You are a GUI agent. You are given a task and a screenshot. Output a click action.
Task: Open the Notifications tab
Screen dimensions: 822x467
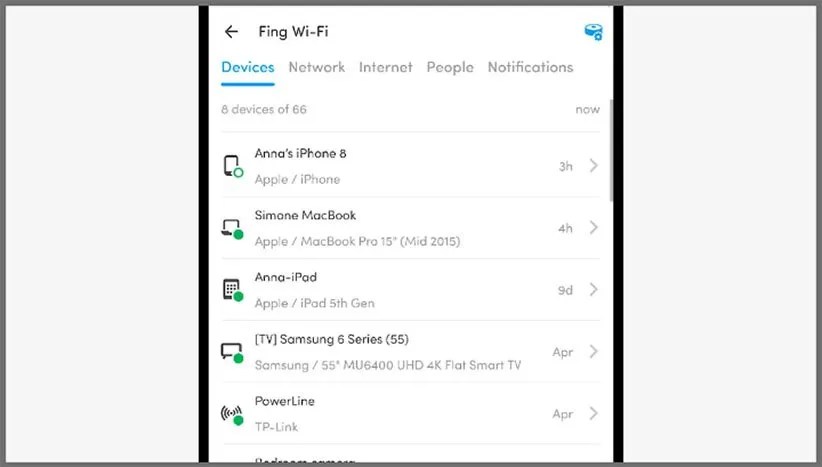(x=530, y=67)
